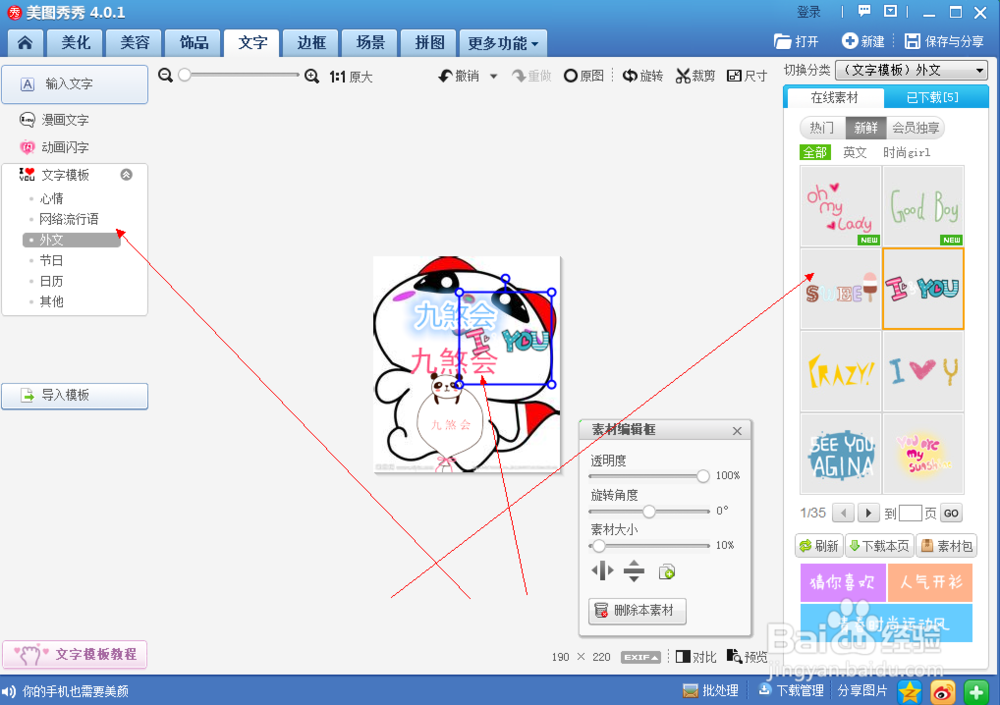Create a new image with 新建
1000x705 pixels.
863,41
